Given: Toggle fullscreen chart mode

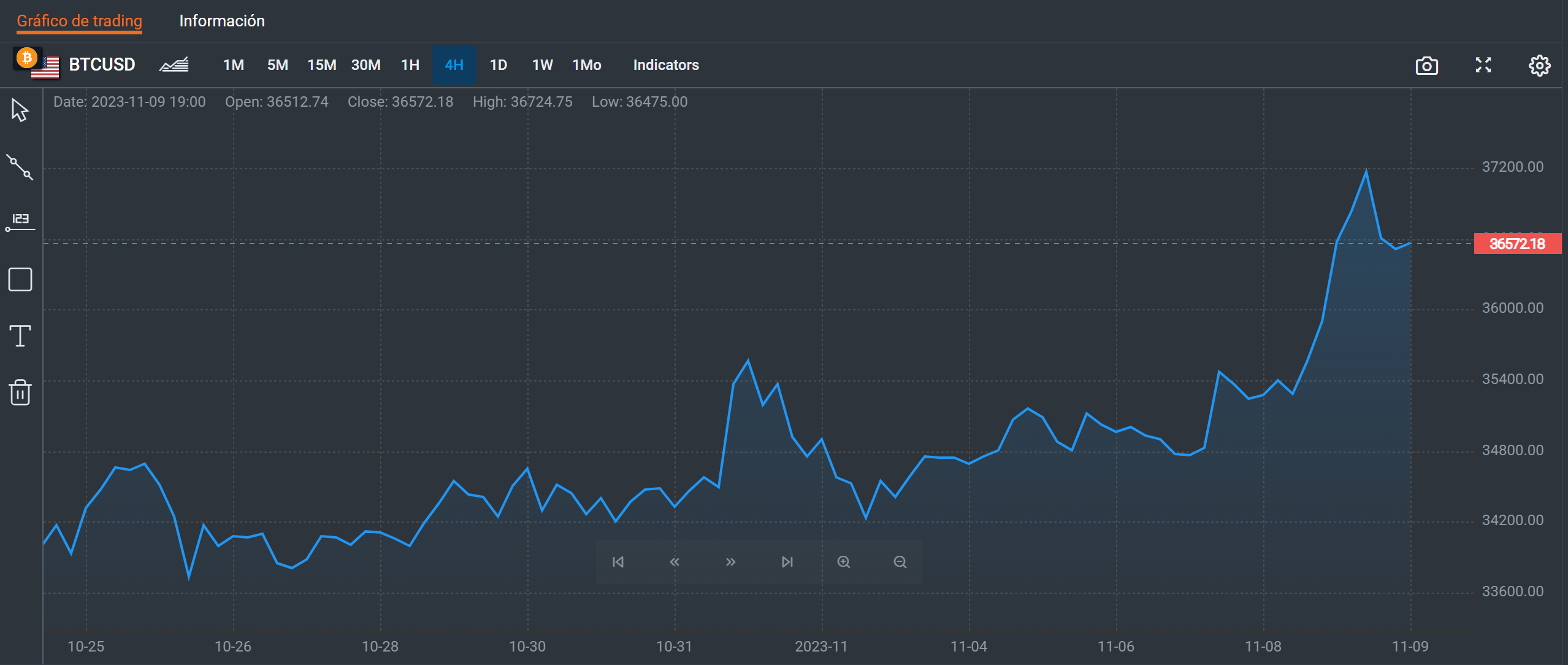Looking at the screenshot, I should pyautogui.click(x=1483, y=65).
